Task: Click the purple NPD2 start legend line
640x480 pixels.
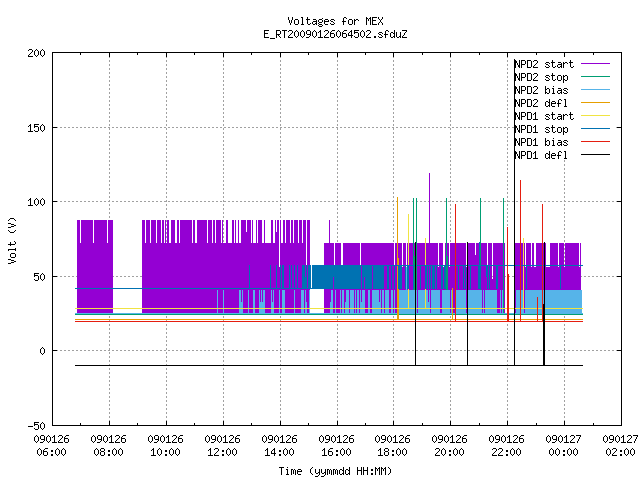Action: (596, 64)
